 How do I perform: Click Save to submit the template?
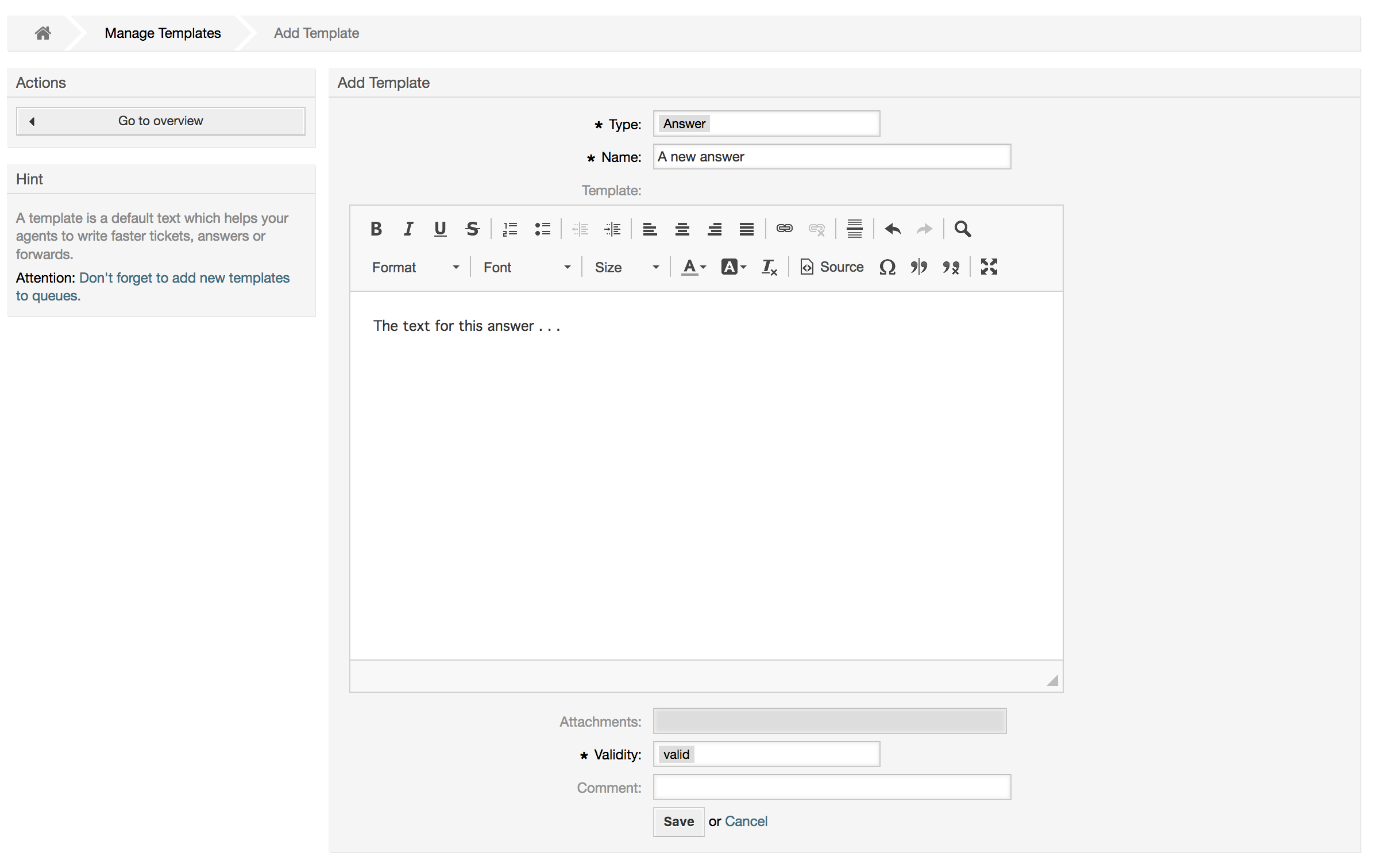click(x=678, y=821)
